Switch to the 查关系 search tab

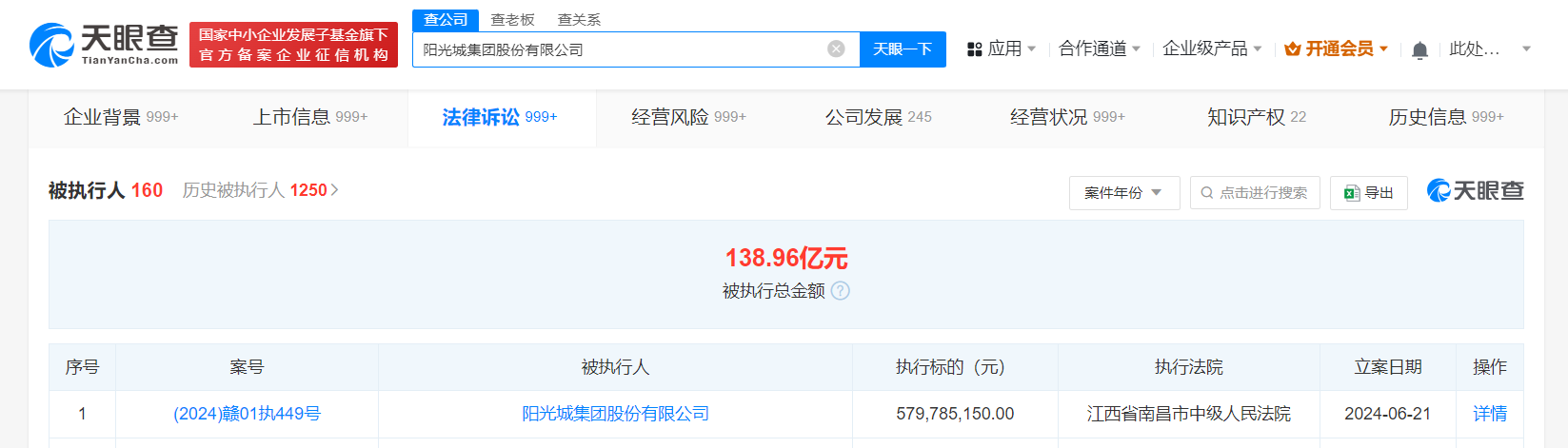pos(579,20)
